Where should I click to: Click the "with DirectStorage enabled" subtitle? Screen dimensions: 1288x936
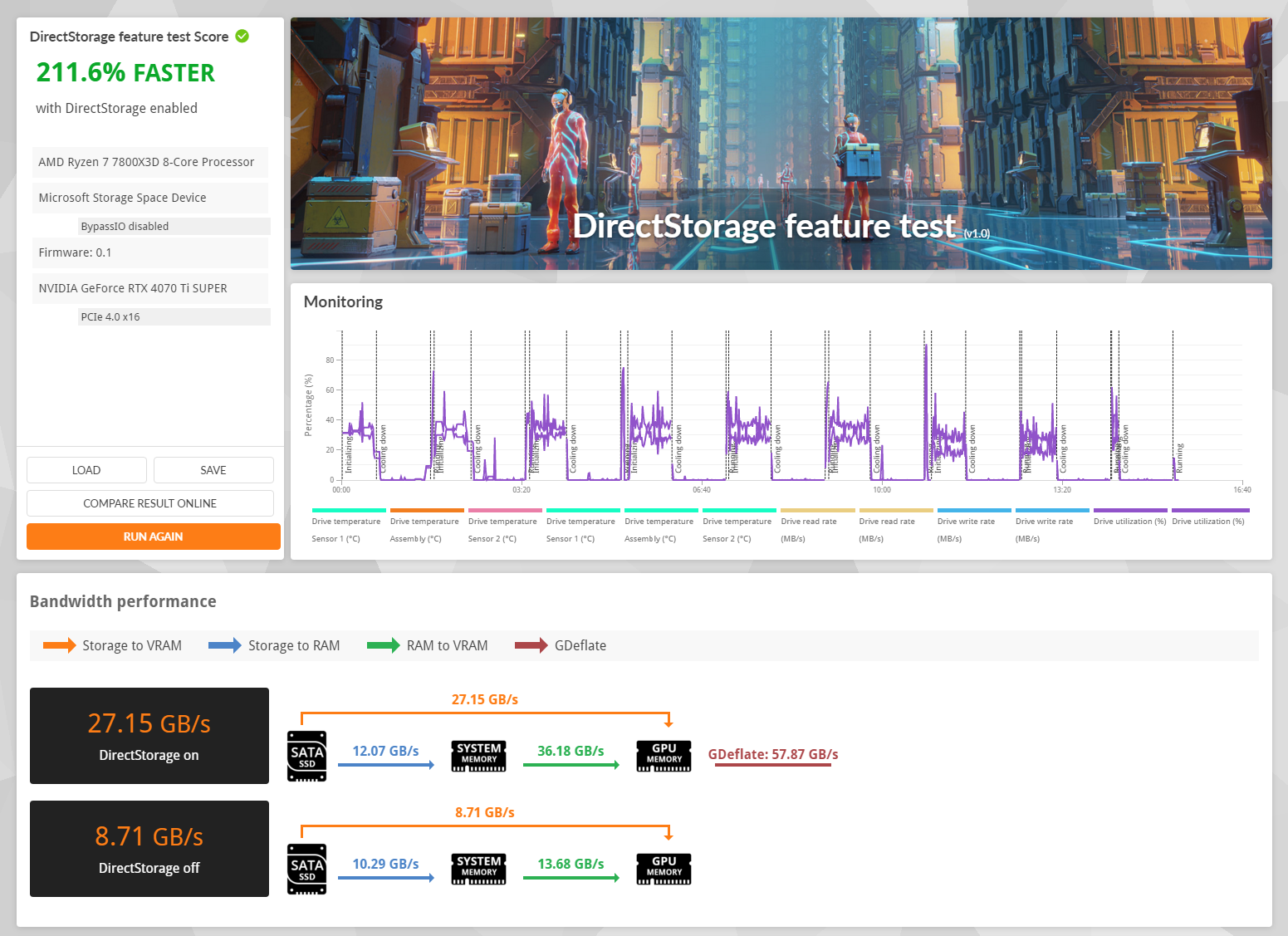coord(117,108)
